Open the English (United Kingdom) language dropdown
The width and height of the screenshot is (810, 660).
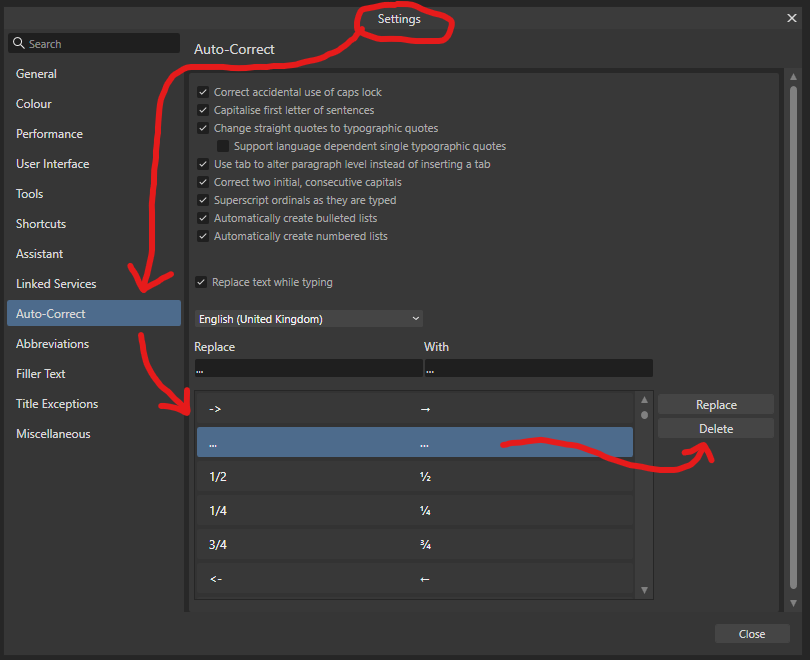click(308, 318)
